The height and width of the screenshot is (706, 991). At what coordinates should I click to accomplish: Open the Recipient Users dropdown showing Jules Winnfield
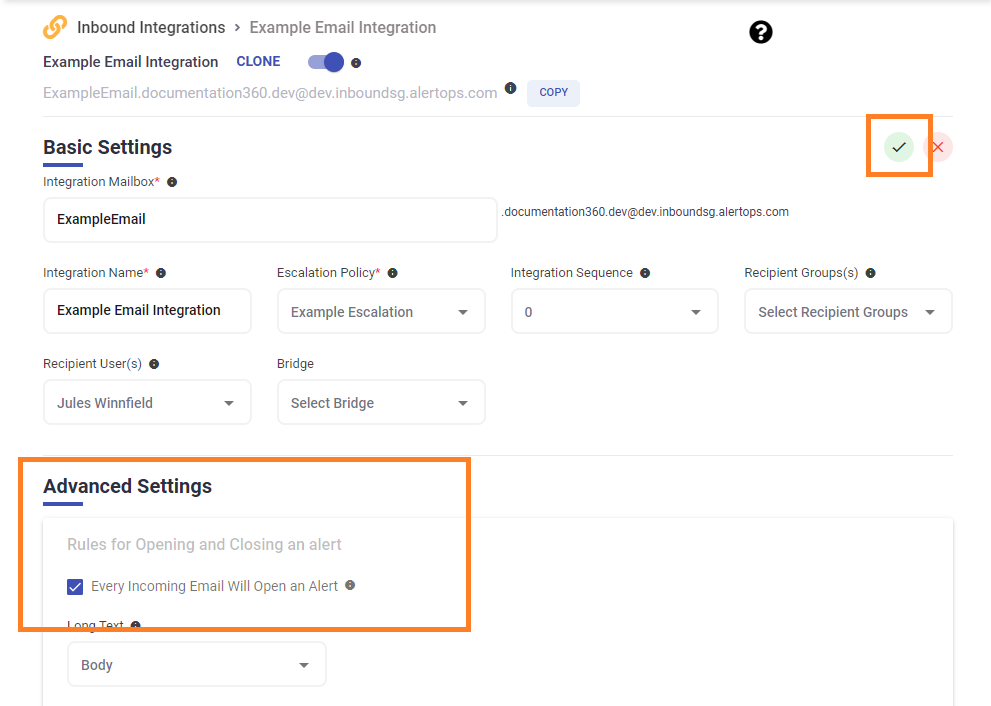[147, 403]
